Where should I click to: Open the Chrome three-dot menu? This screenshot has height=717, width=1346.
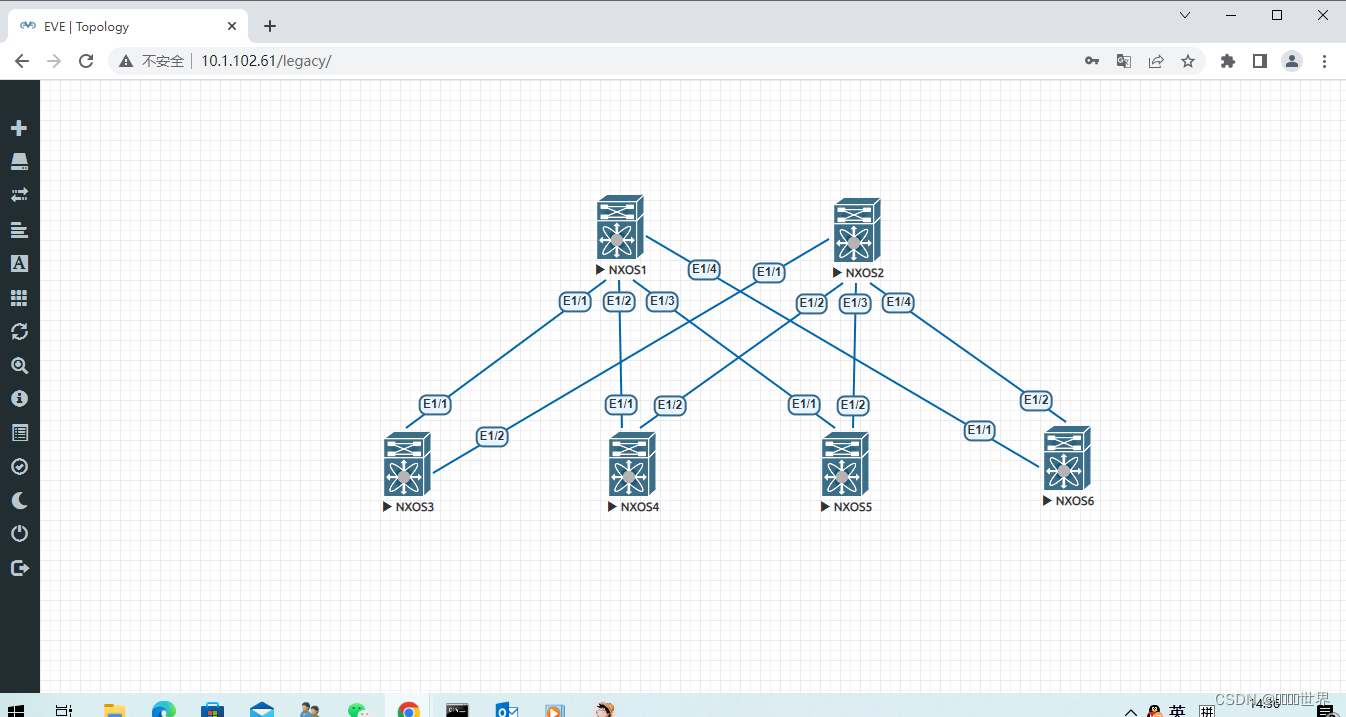click(1324, 61)
